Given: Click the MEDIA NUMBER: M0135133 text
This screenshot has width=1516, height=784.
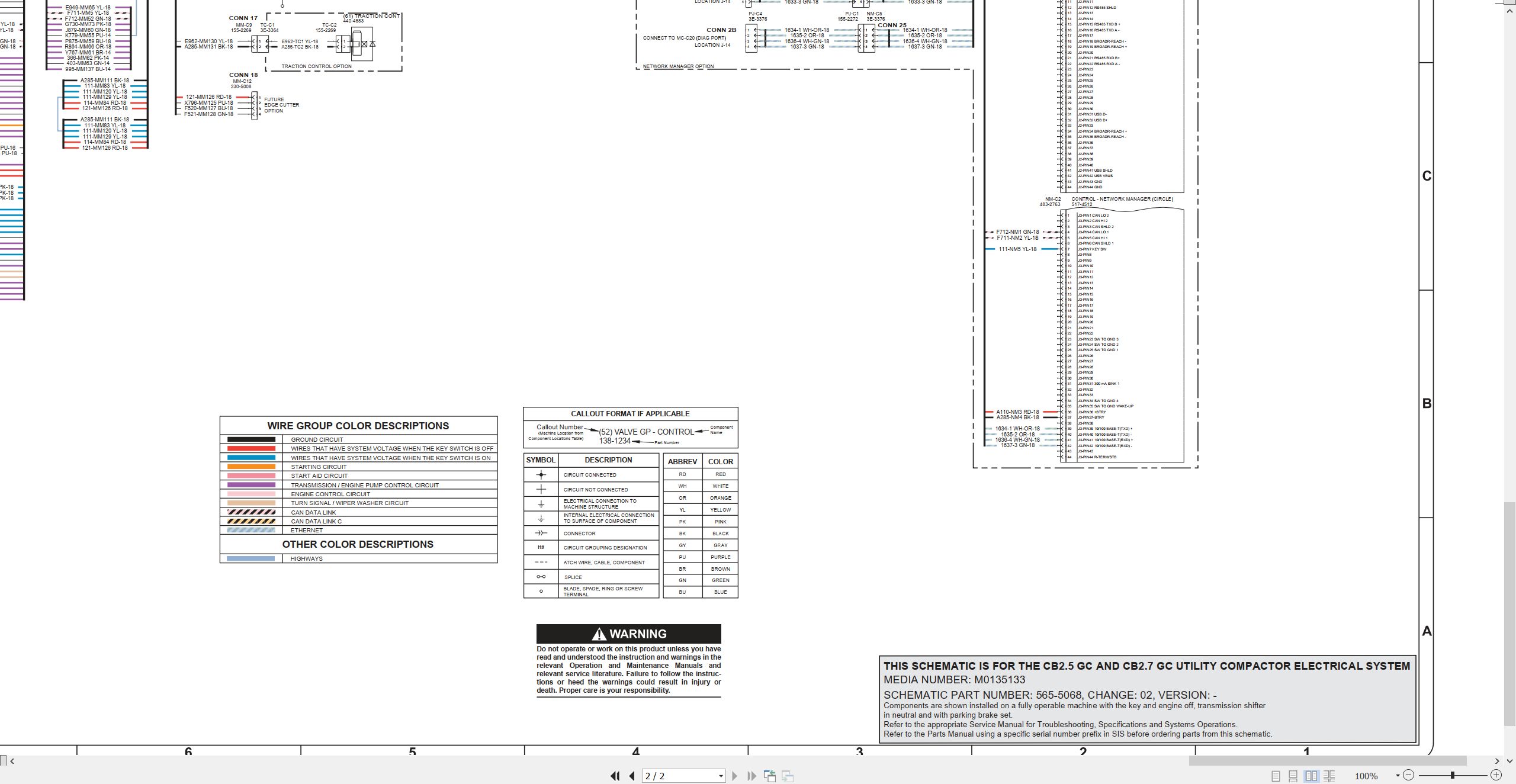Looking at the screenshot, I should pyautogui.click(x=954, y=680).
